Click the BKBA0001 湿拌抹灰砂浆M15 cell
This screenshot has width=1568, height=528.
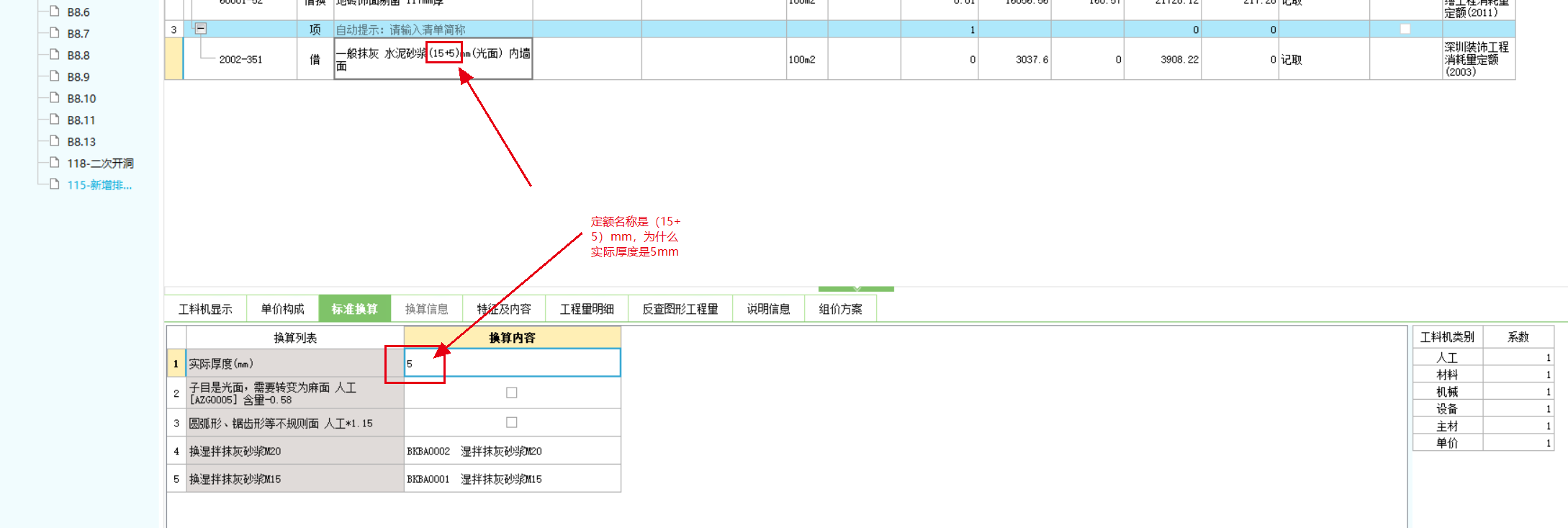(512, 479)
